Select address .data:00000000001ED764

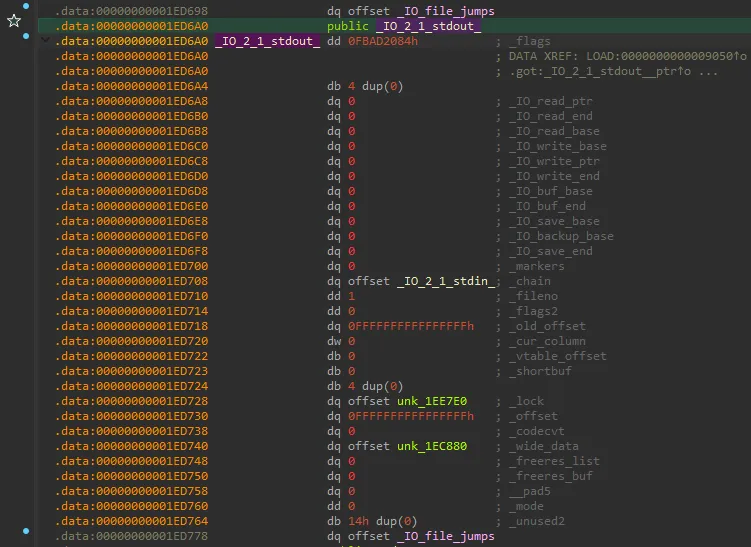tap(132, 521)
